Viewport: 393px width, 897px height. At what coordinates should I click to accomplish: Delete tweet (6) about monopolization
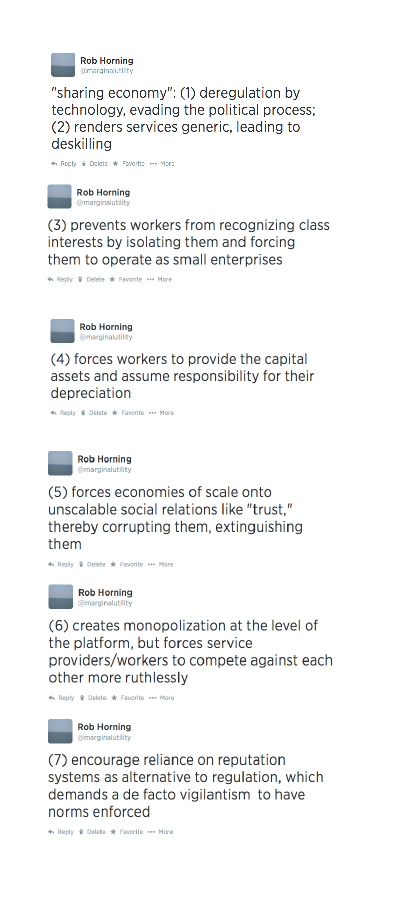click(93, 698)
